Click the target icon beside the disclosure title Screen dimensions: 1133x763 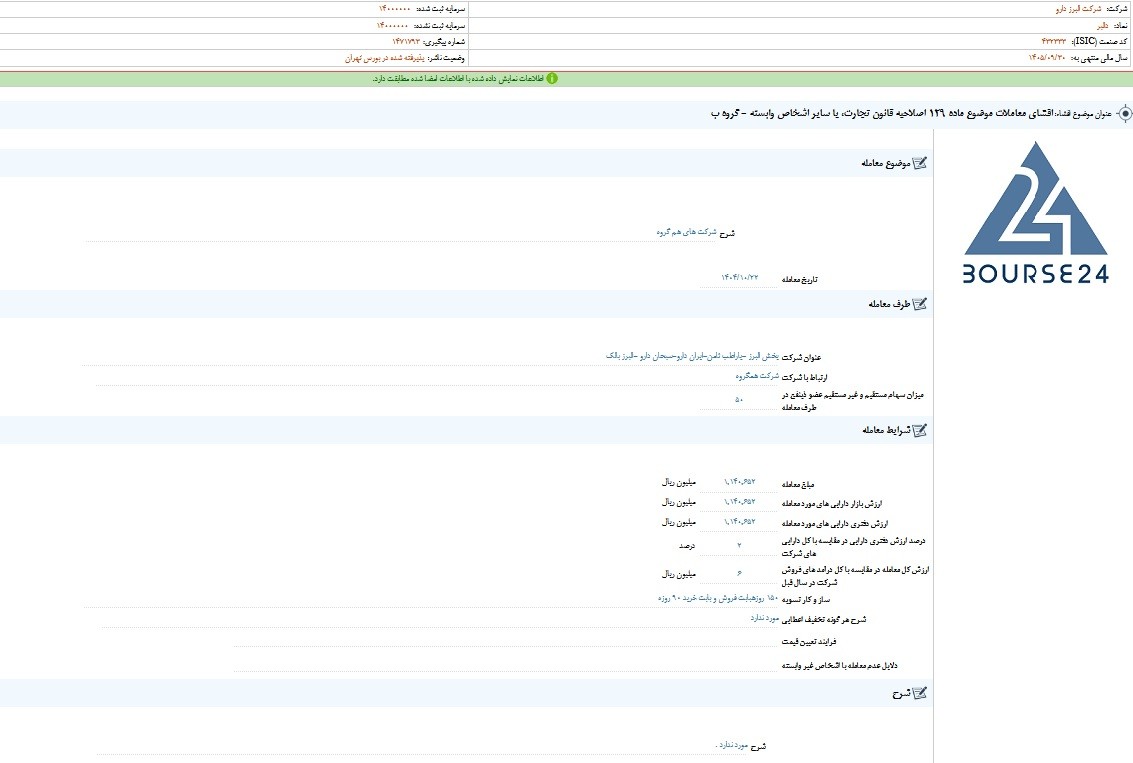point(1124,113)
